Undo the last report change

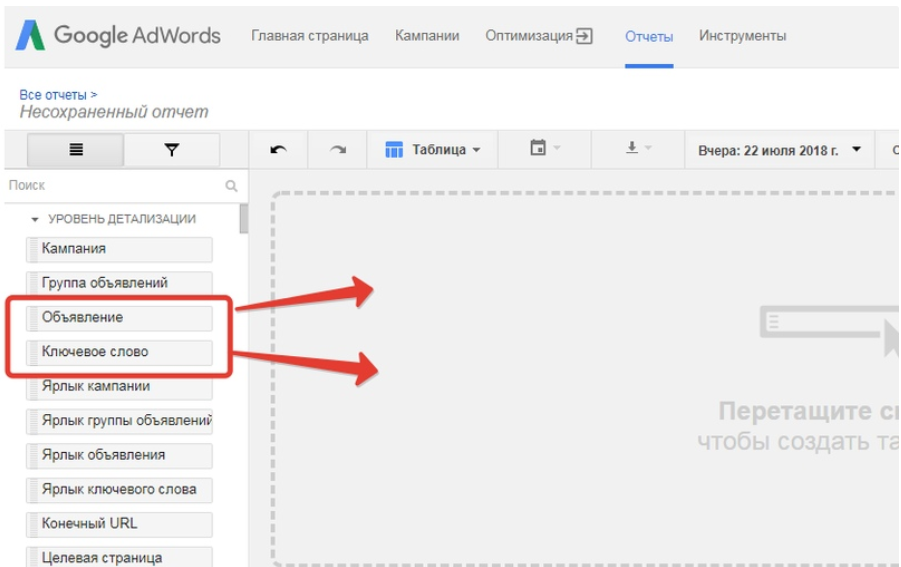click(278, 150)
